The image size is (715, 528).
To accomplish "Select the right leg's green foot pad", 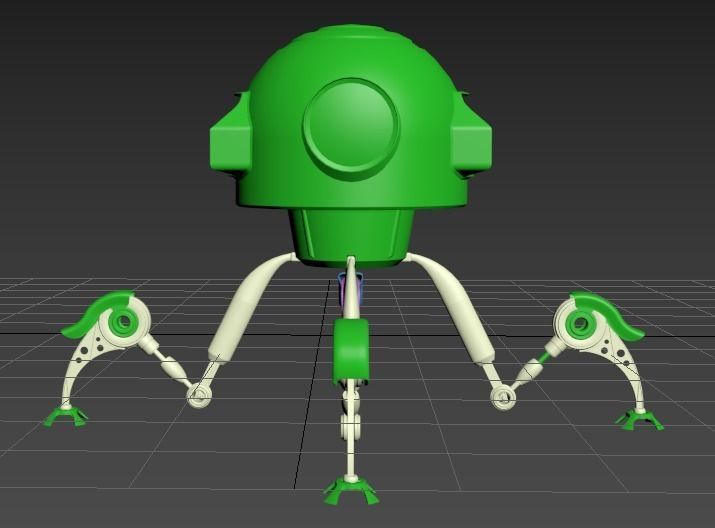I will [639, 419].
